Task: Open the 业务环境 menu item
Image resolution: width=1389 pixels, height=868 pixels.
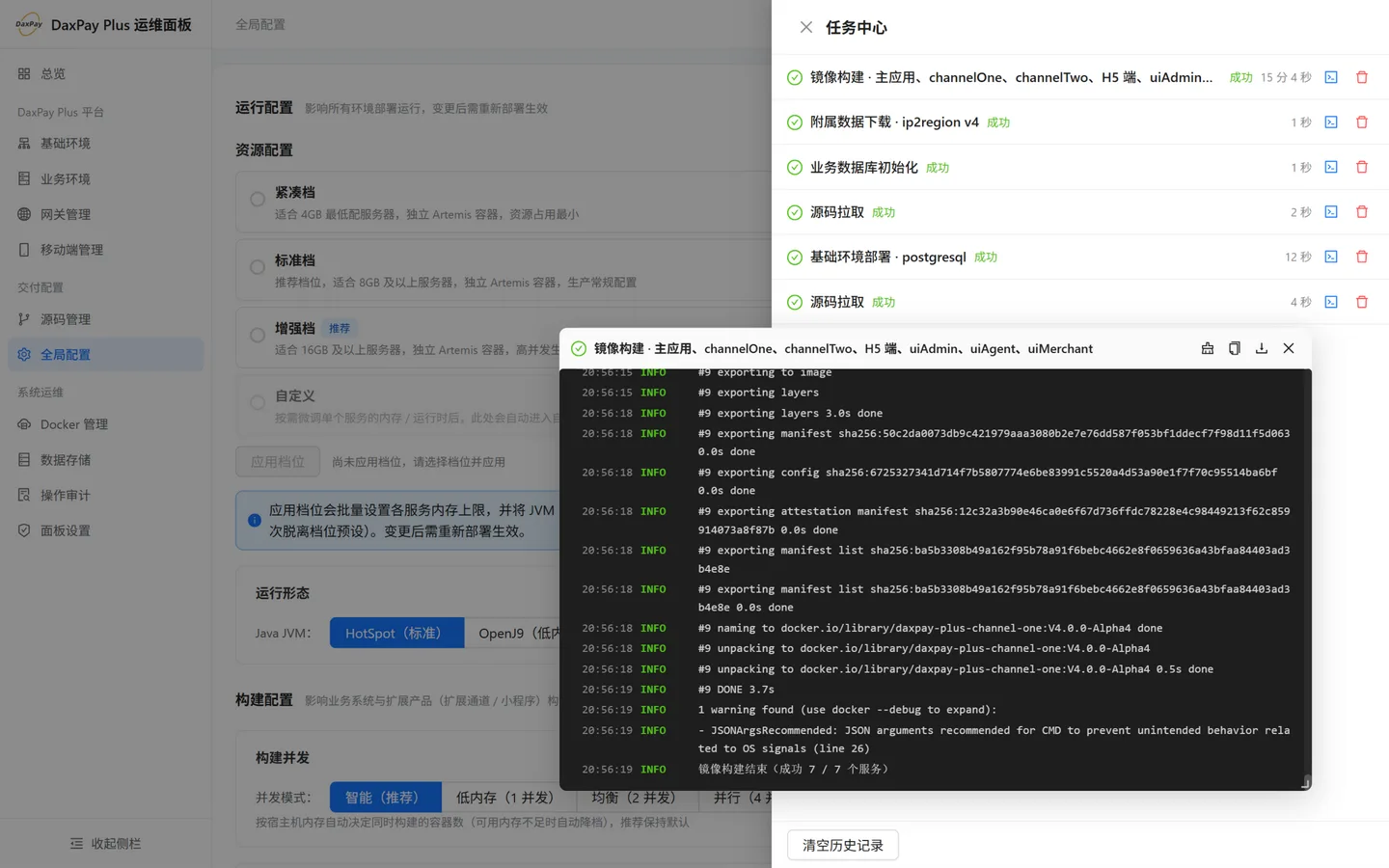Action: pyautogui.click(x=105, y=178)
